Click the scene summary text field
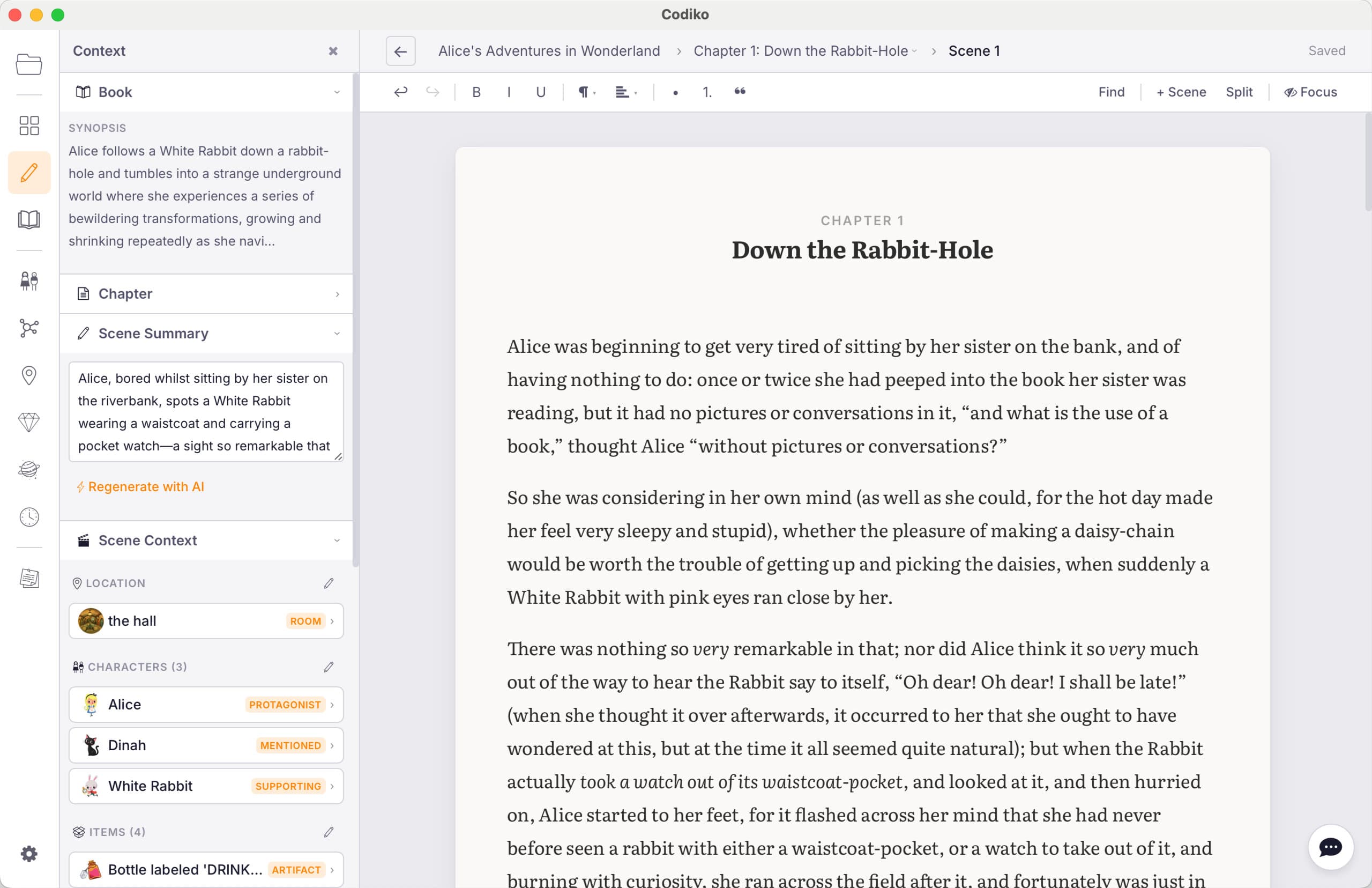The image size is (1372, 888). click(206, 412)
